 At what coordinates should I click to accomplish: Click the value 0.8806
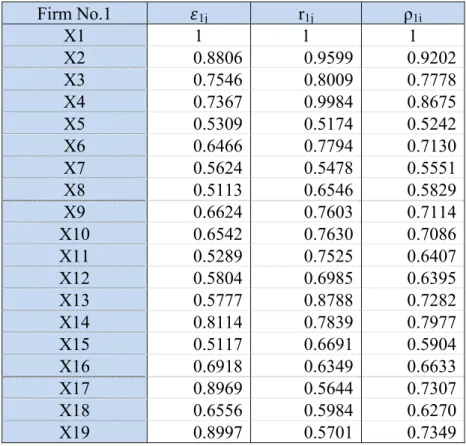click(x=218, y=58)
